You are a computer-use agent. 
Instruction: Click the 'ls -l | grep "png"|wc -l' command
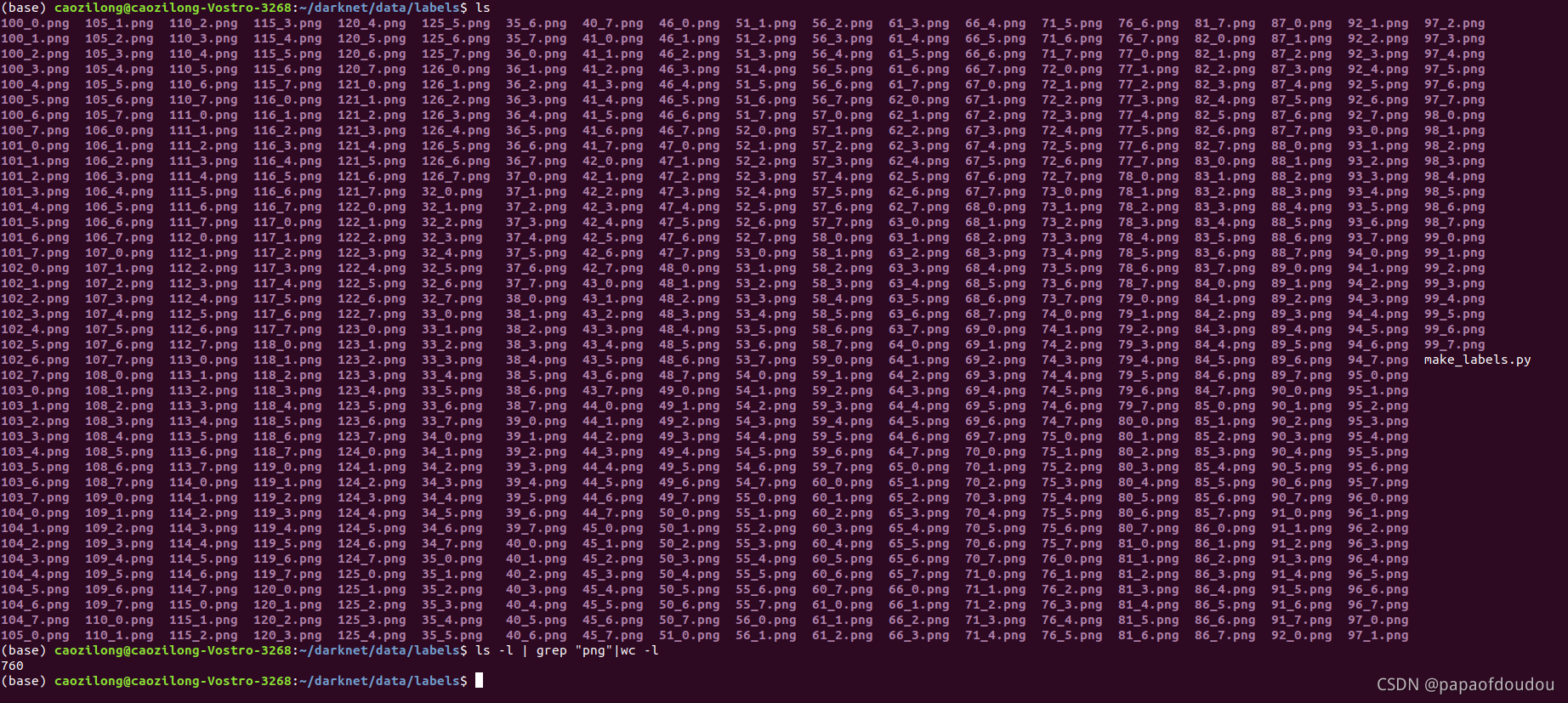[x=567, y=650]
